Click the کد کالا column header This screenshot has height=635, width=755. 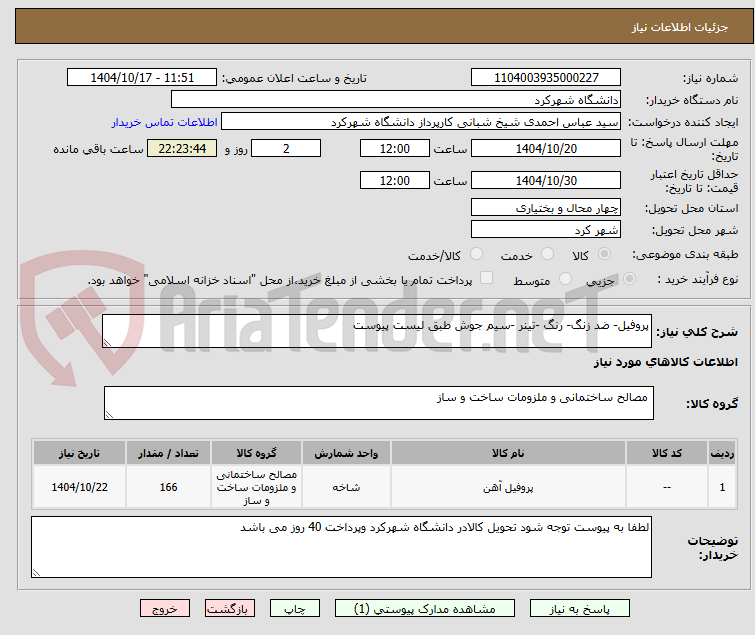click(666, 453)
